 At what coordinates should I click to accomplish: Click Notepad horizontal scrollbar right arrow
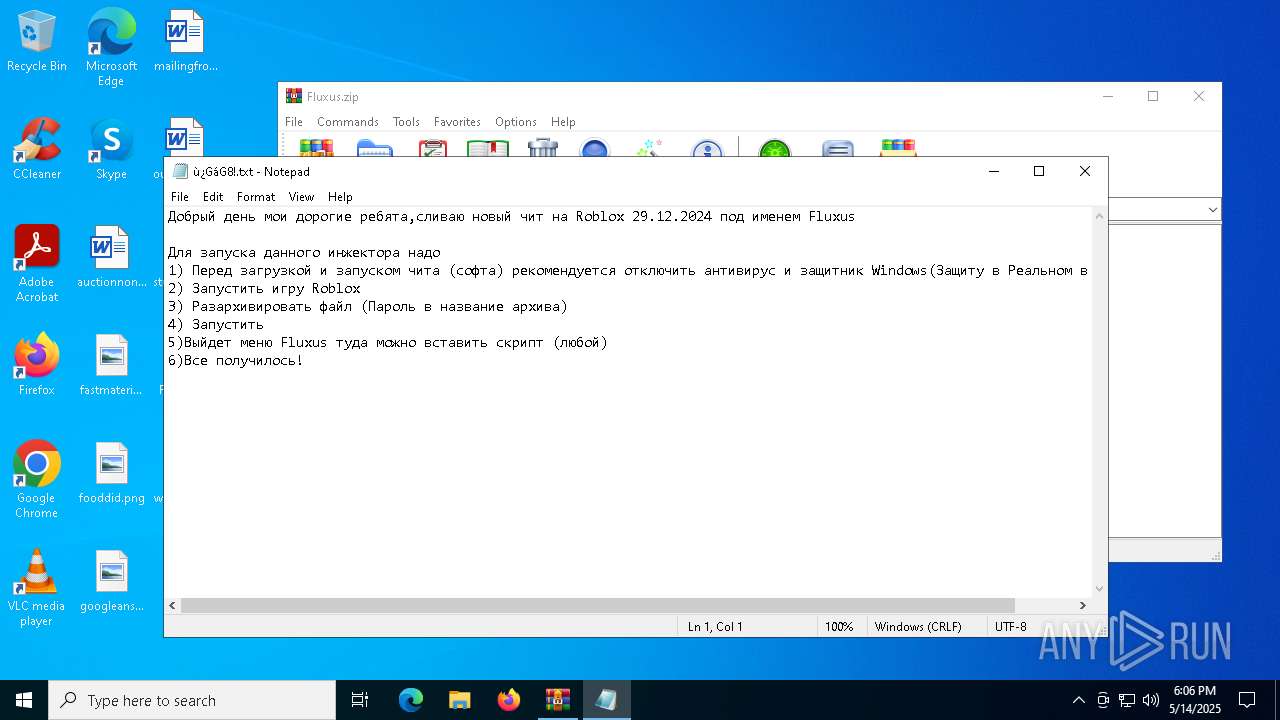pos(1082,606)
